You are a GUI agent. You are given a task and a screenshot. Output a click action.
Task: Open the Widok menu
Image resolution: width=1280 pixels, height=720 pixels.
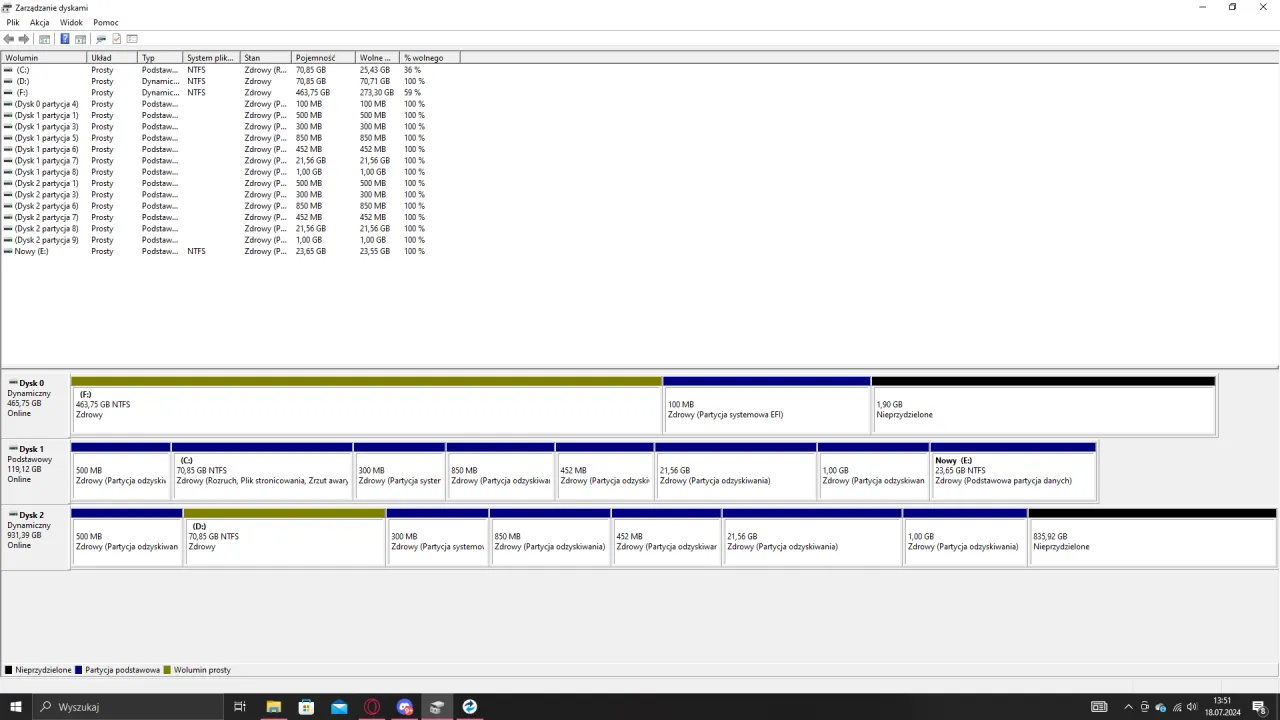(x=71, y=22)
